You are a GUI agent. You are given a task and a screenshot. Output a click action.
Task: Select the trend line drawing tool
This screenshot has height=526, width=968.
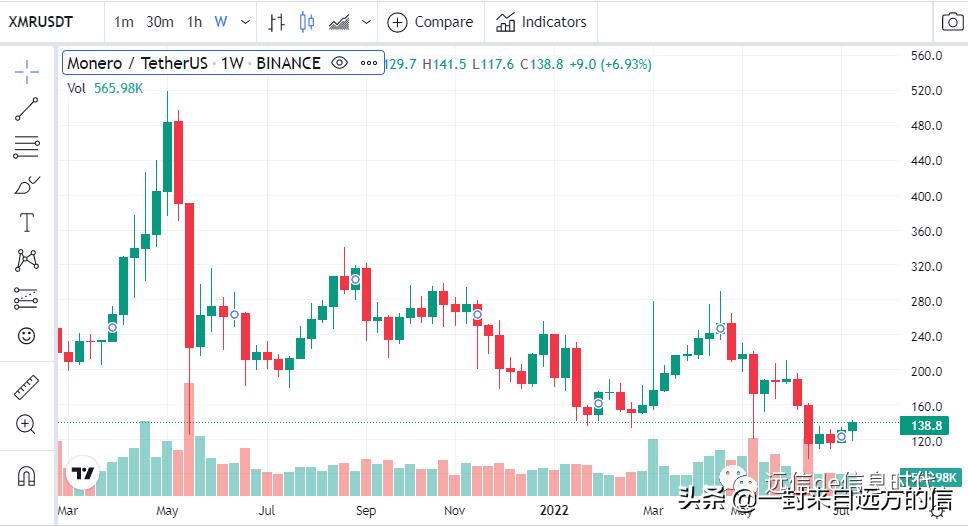click(x=27, y=110)
